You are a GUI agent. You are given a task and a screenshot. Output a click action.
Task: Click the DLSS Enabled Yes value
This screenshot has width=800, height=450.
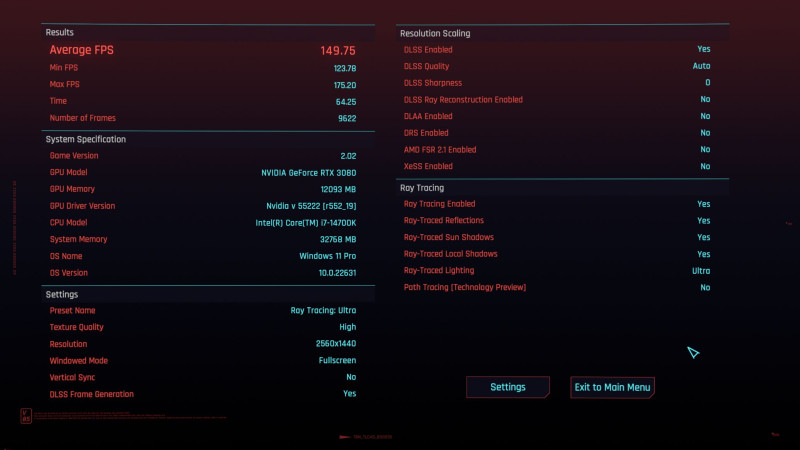704,49
